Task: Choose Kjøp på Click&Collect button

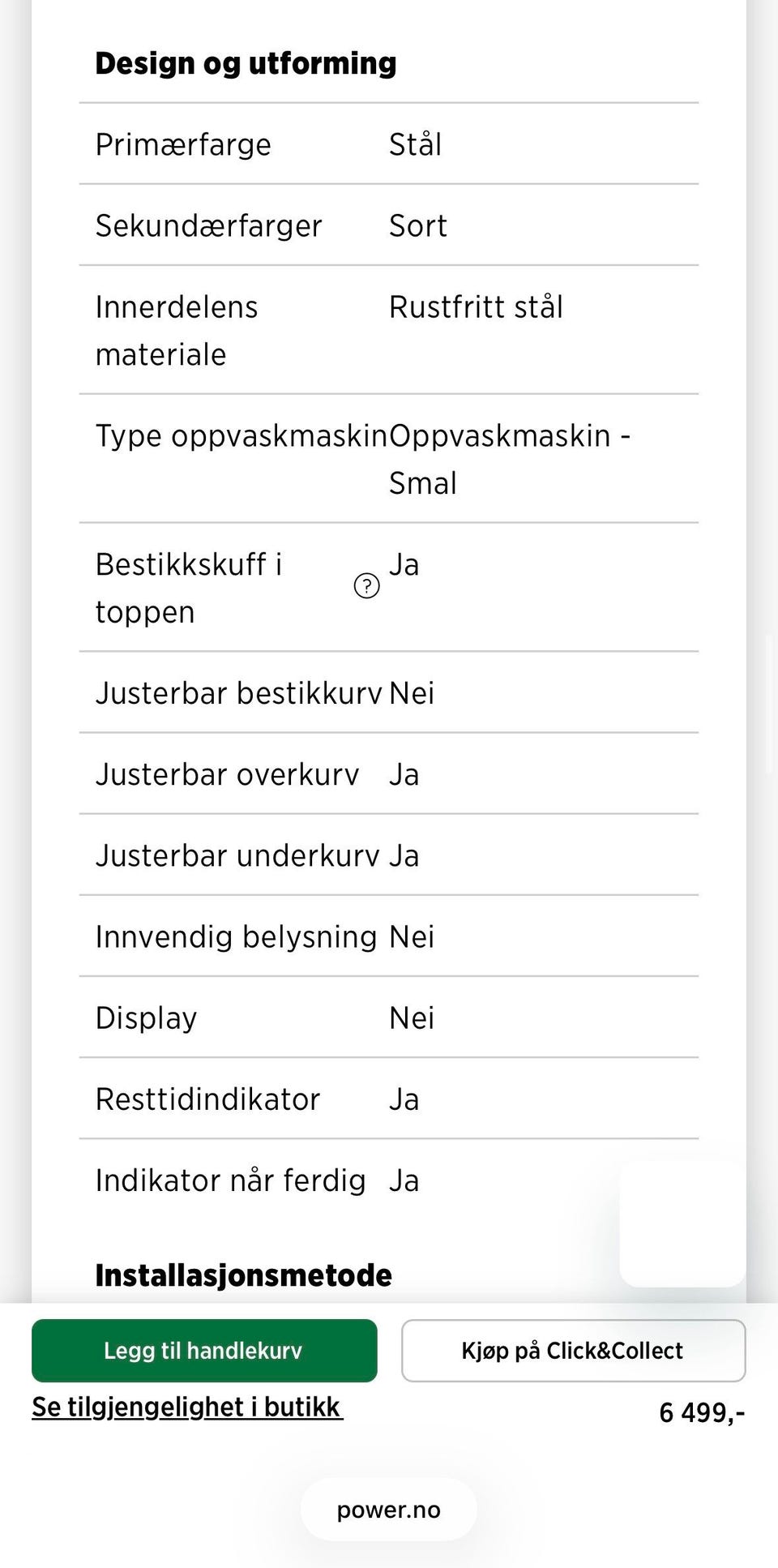Action: [x=573, y=1350]
